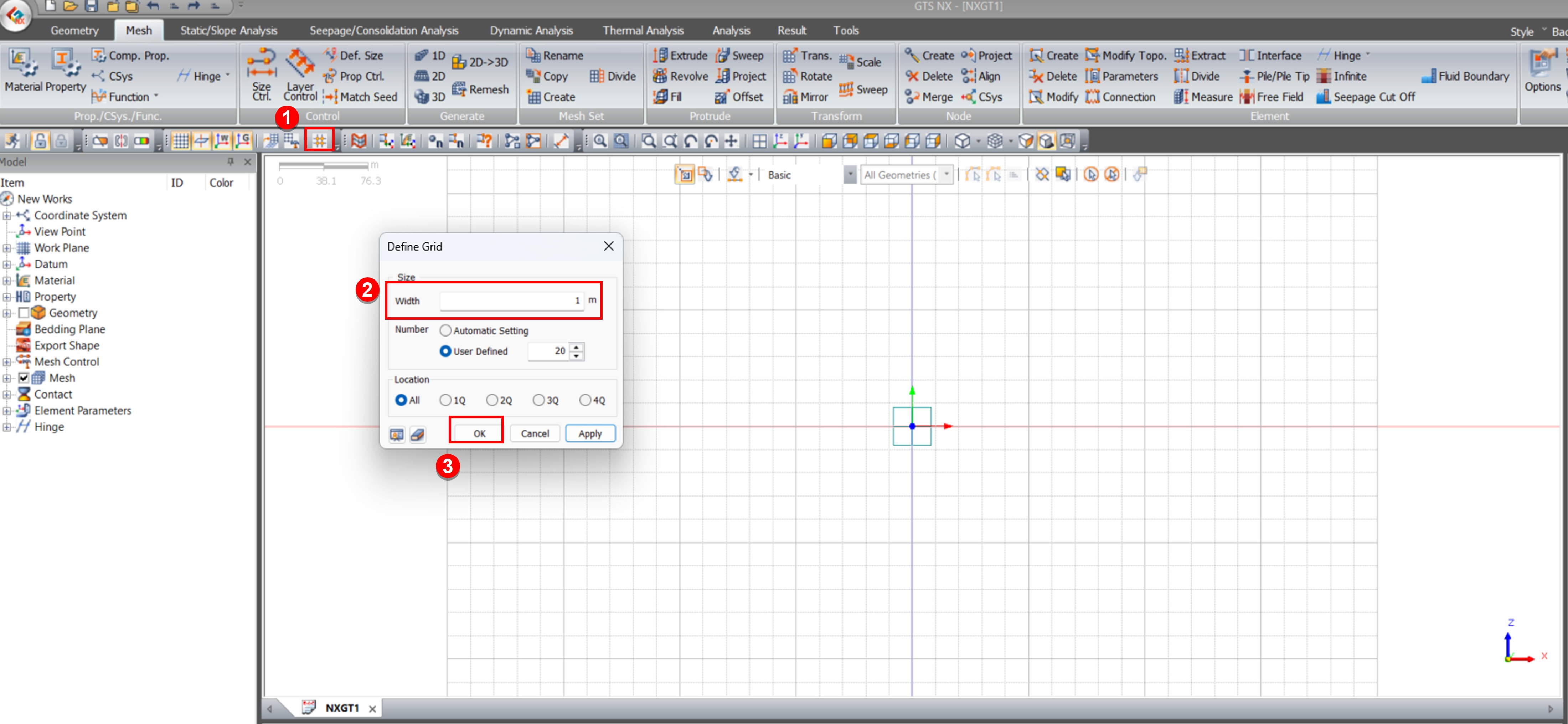The height and width of the screenshot is (724, 1568).
Task: Expand the Property tree node
Action: [7, 297]
